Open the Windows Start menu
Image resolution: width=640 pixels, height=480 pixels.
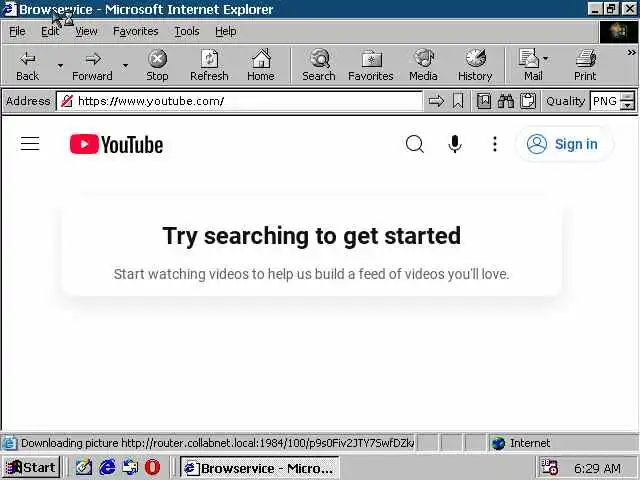click(31, 467)
